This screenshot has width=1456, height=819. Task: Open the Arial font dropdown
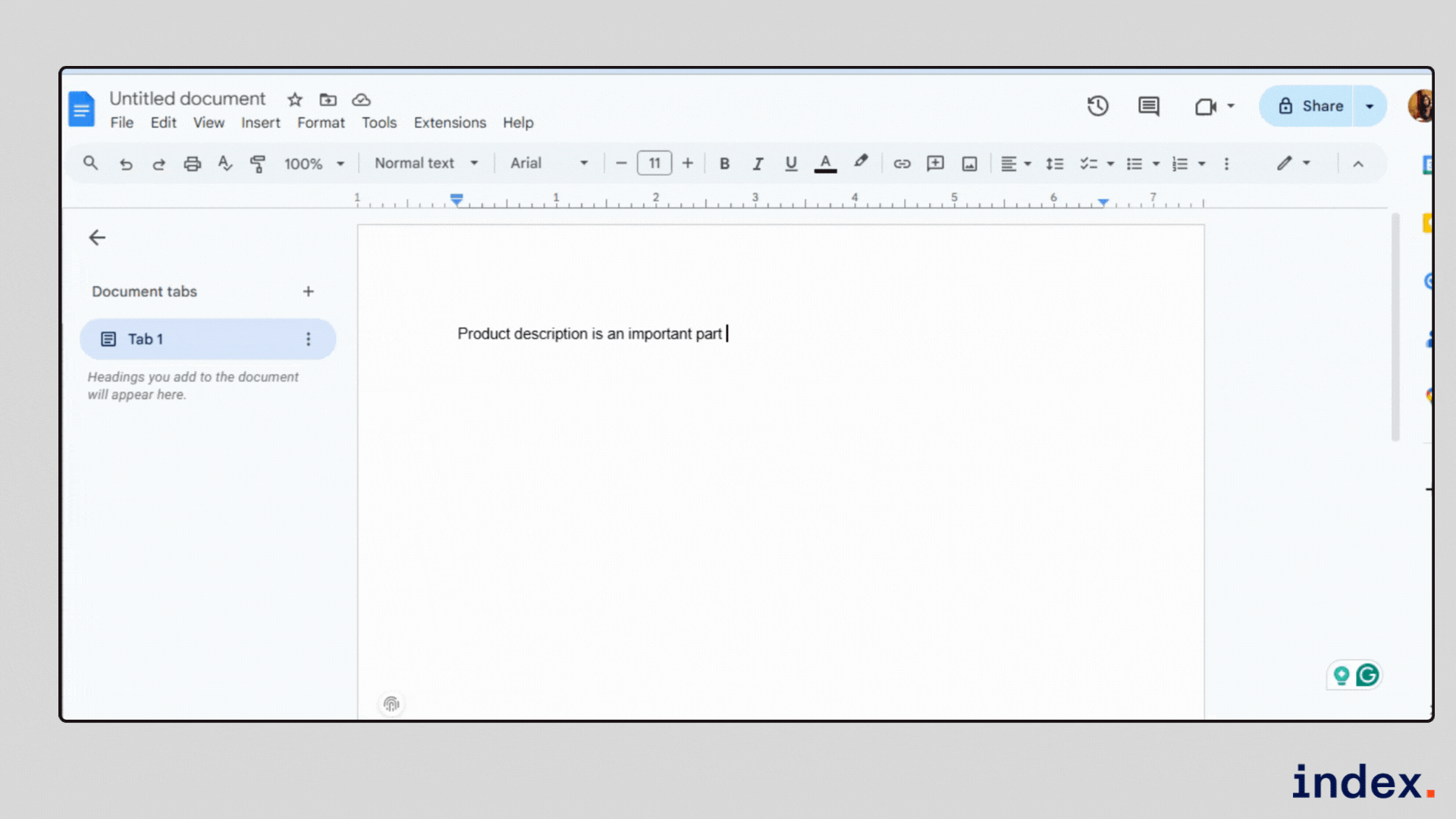(x=549, y=164)
